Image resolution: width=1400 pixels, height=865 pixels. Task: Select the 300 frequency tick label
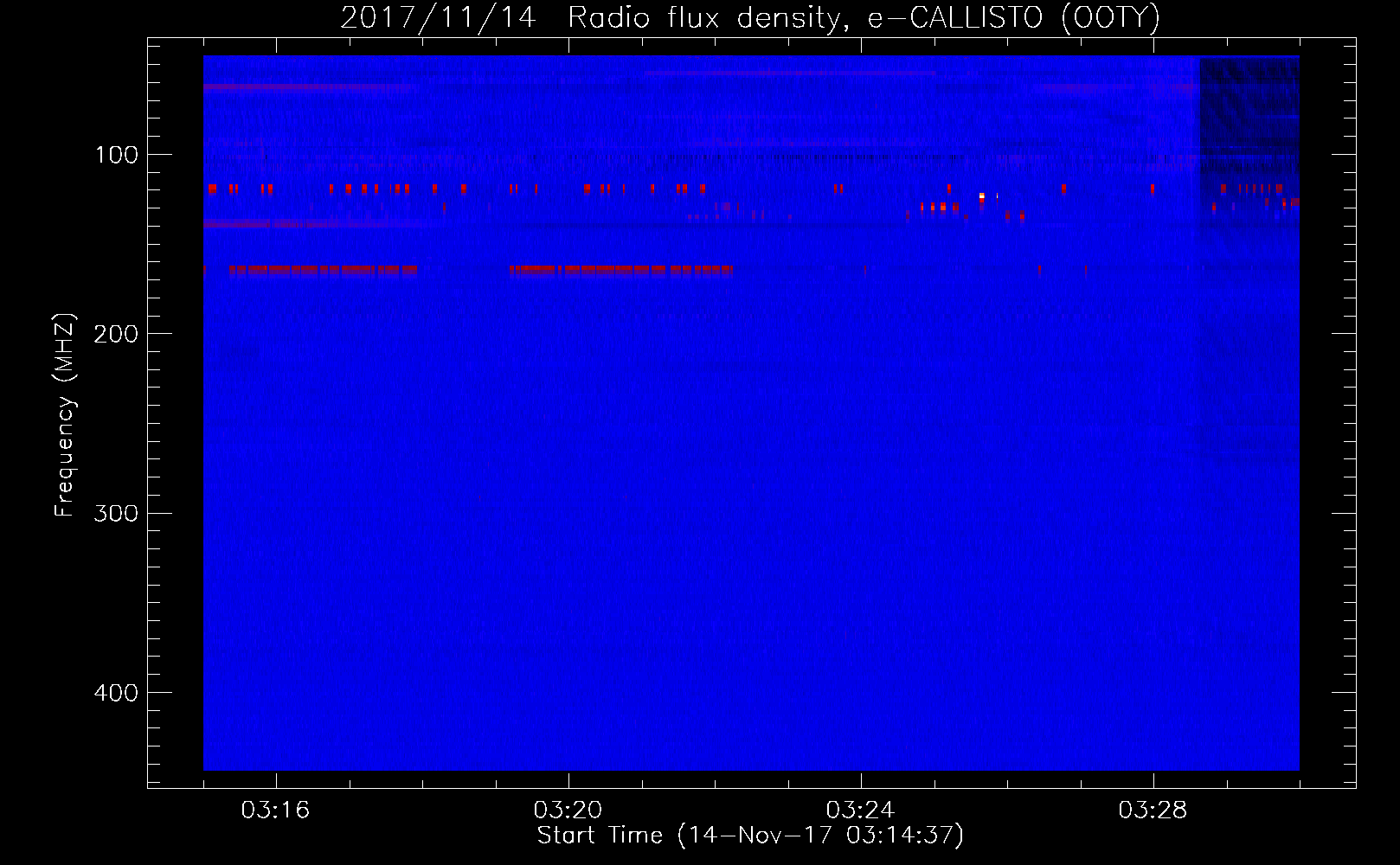pyautogui.click(x=117, y=513)
